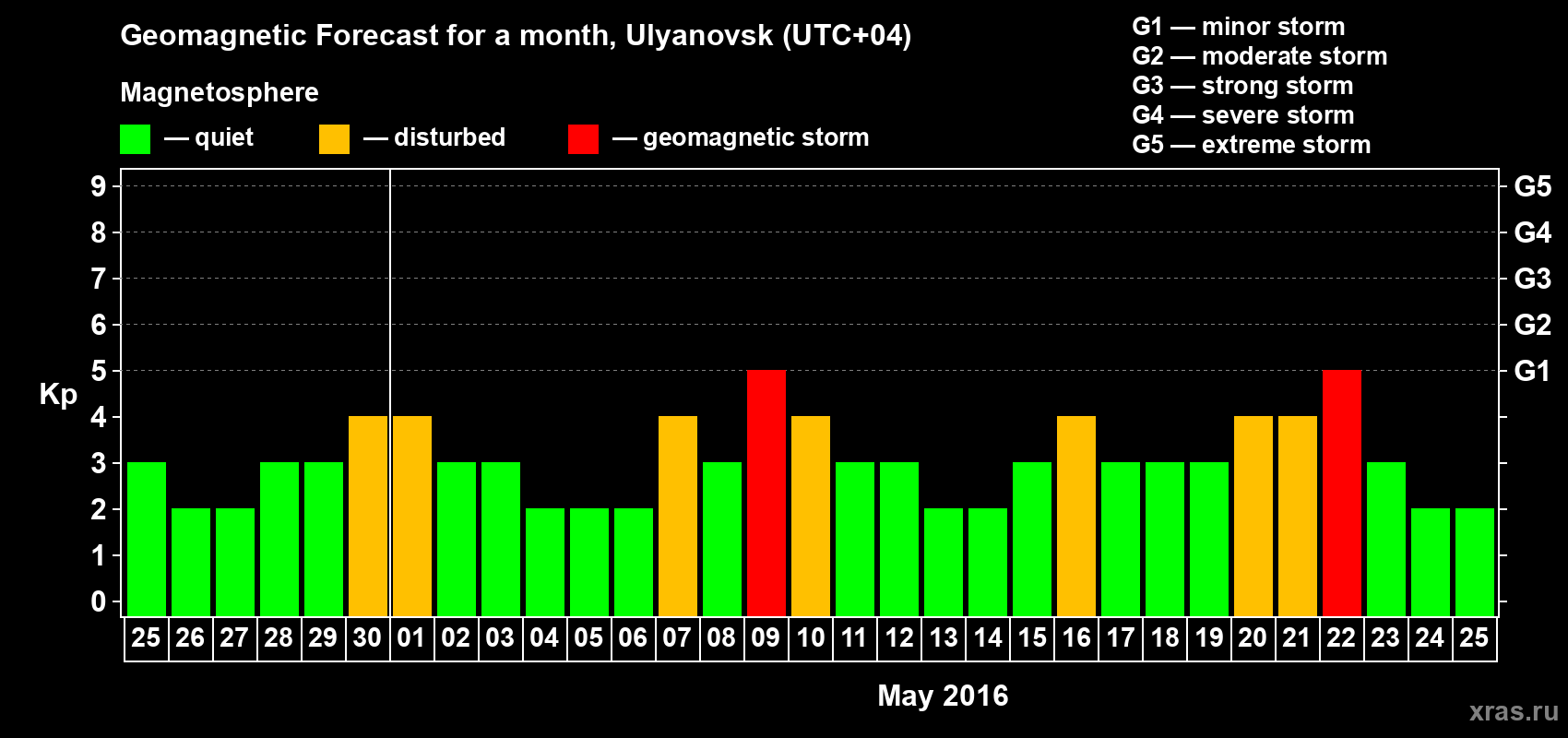Click the green quiet legend swatch

click(x=135, y=139)
